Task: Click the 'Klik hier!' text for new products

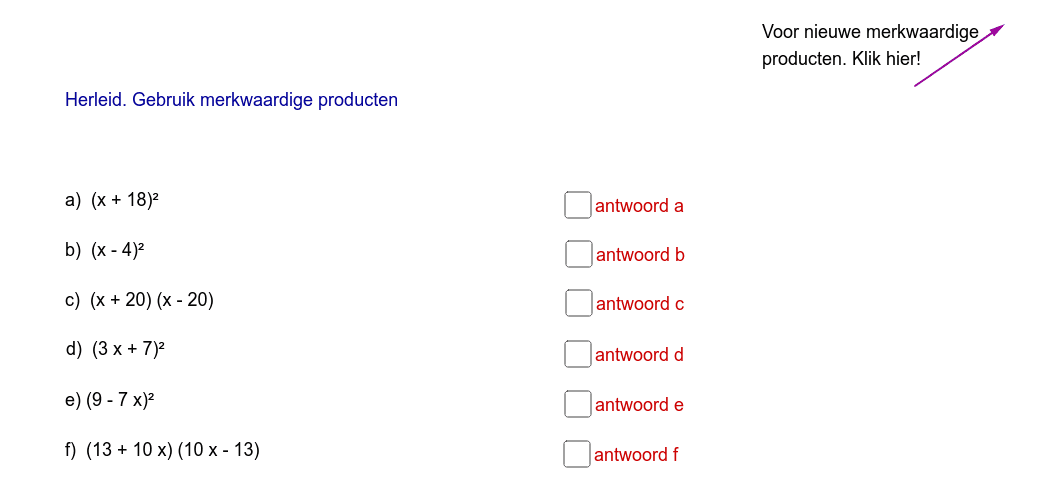Action: [887, 59]
